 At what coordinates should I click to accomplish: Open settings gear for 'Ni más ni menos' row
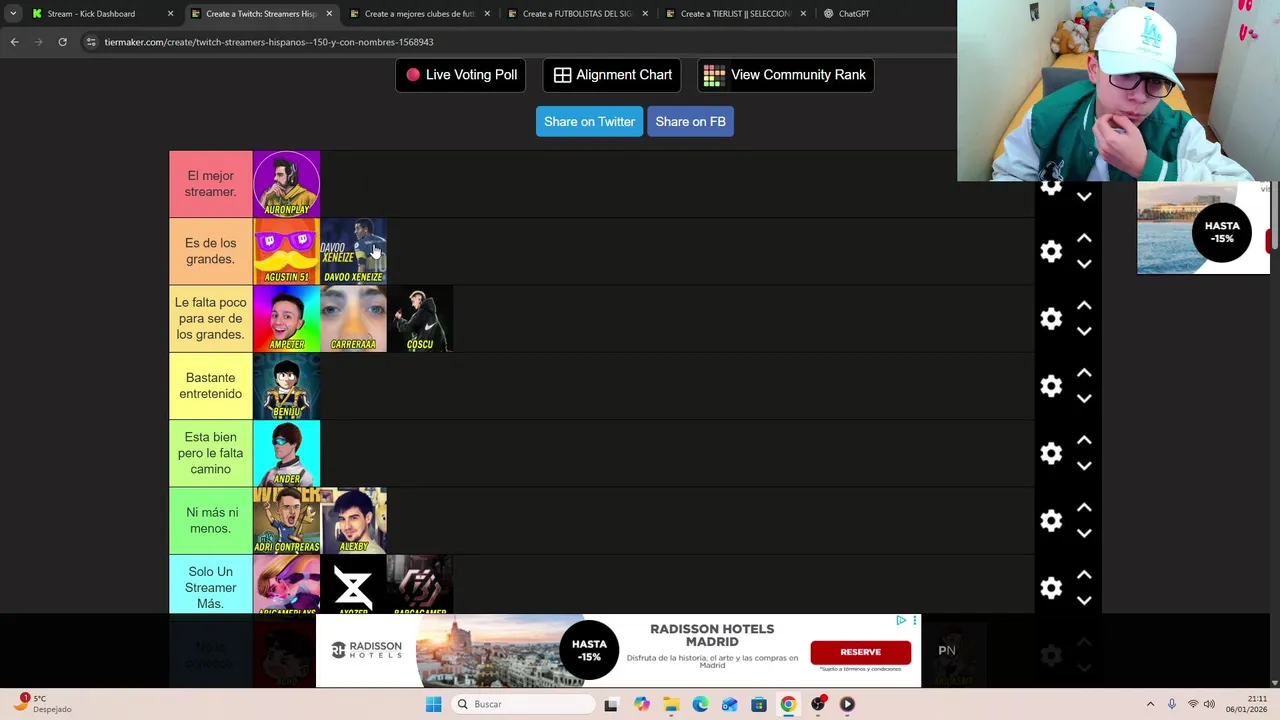(1051, 520)
